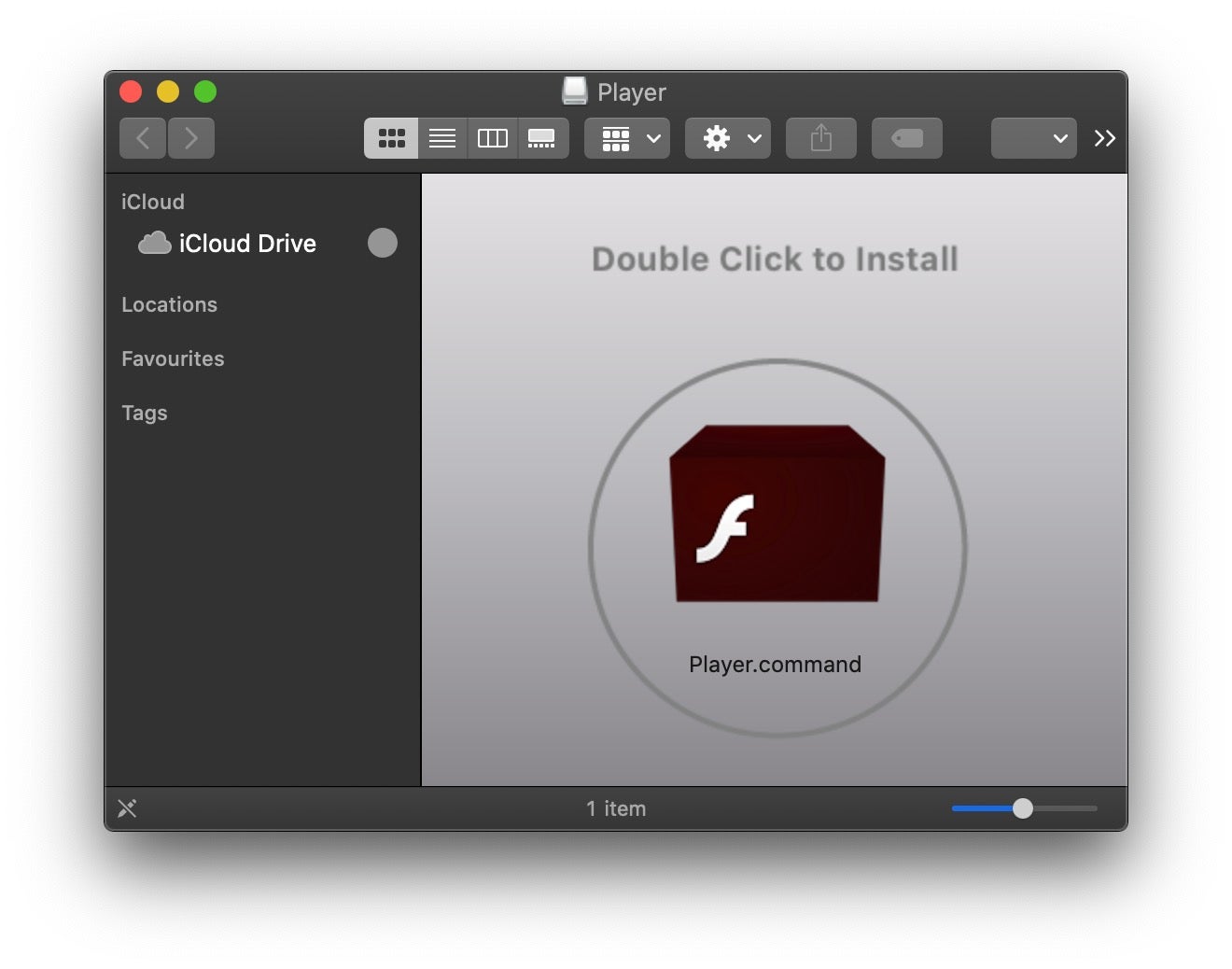Switch to column view mode
Image resolution: width=1232 pixels, height=969 pixels.
[492, 138]
